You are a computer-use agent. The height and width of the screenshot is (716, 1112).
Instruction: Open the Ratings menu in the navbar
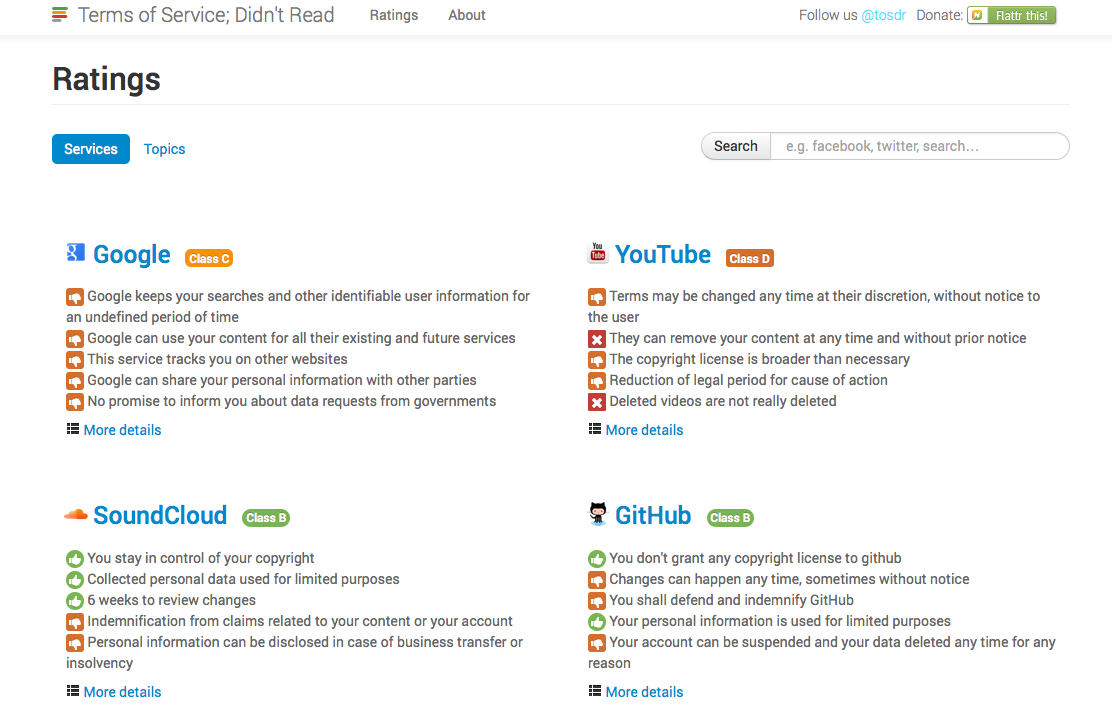(x=394, y=15)
